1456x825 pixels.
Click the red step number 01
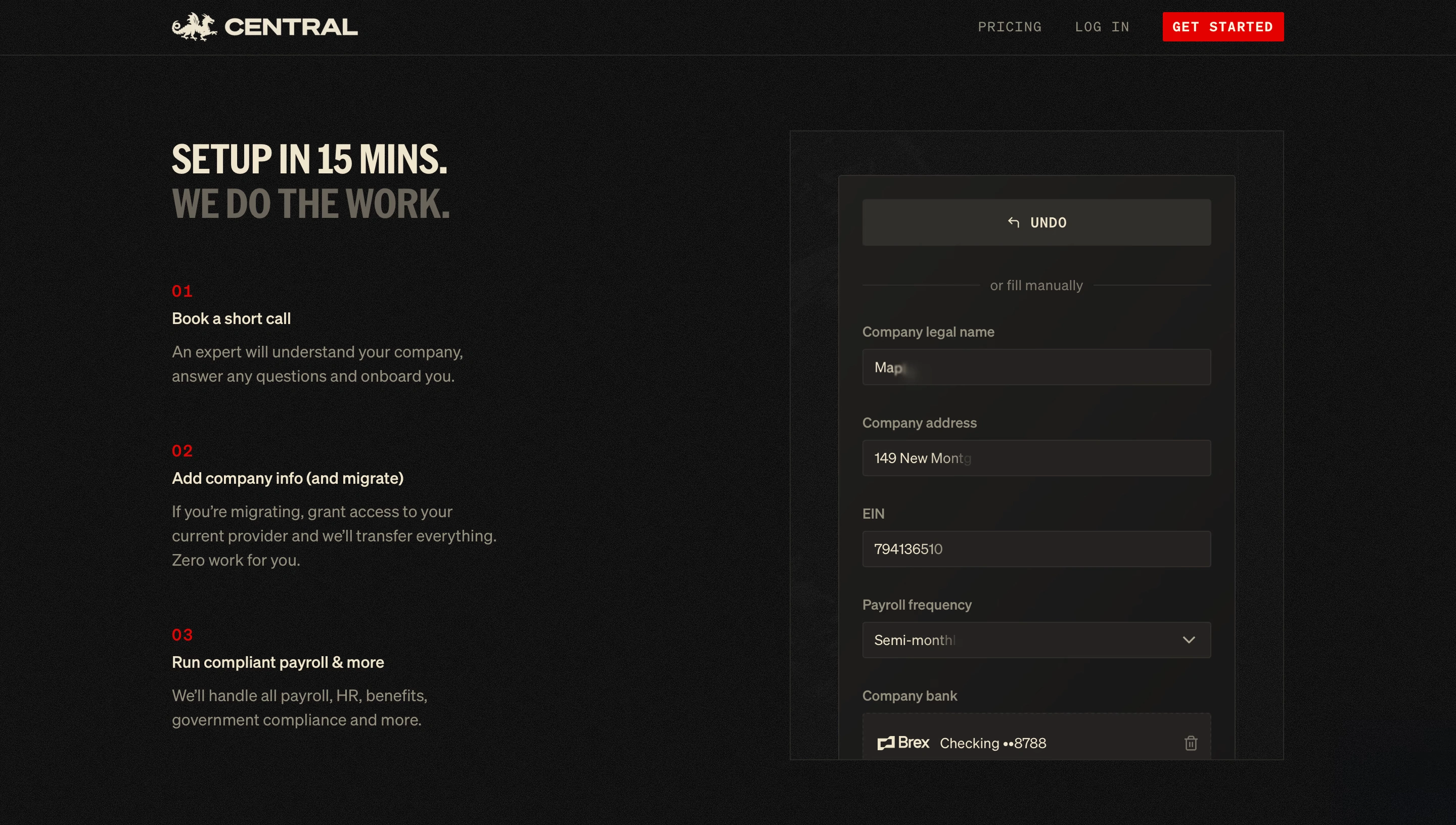182,291
